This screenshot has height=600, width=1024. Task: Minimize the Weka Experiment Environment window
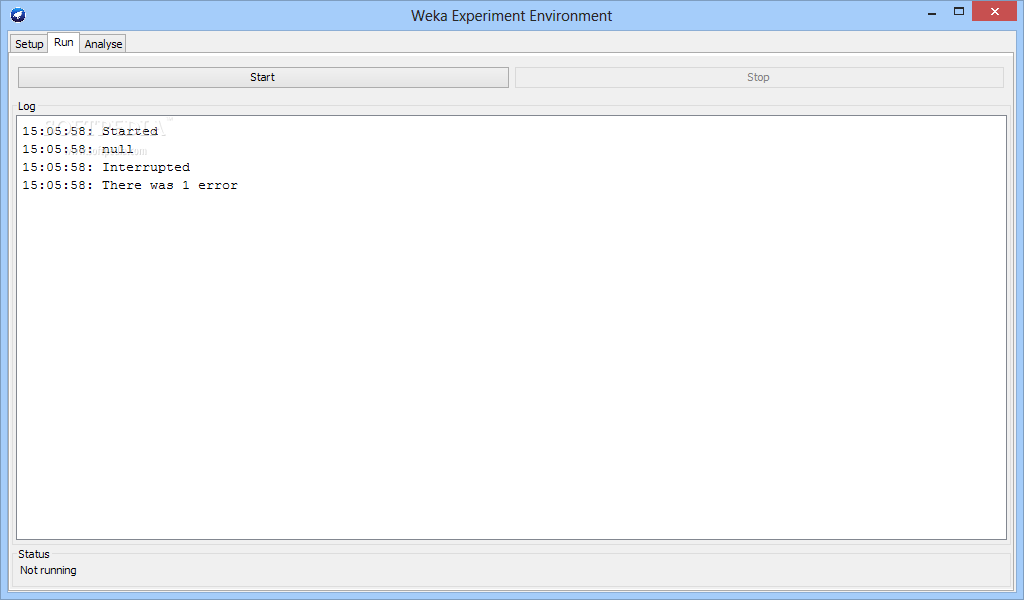[x=932, y=12]
